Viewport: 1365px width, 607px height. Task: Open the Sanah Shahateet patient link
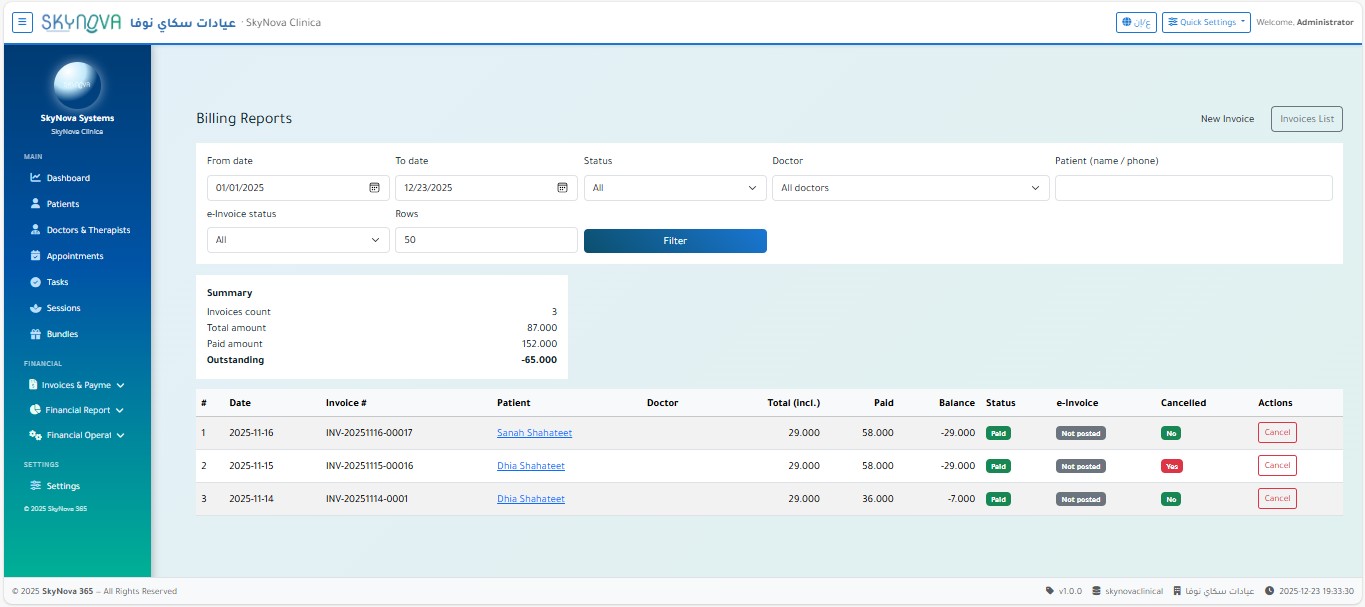(534, 433)
